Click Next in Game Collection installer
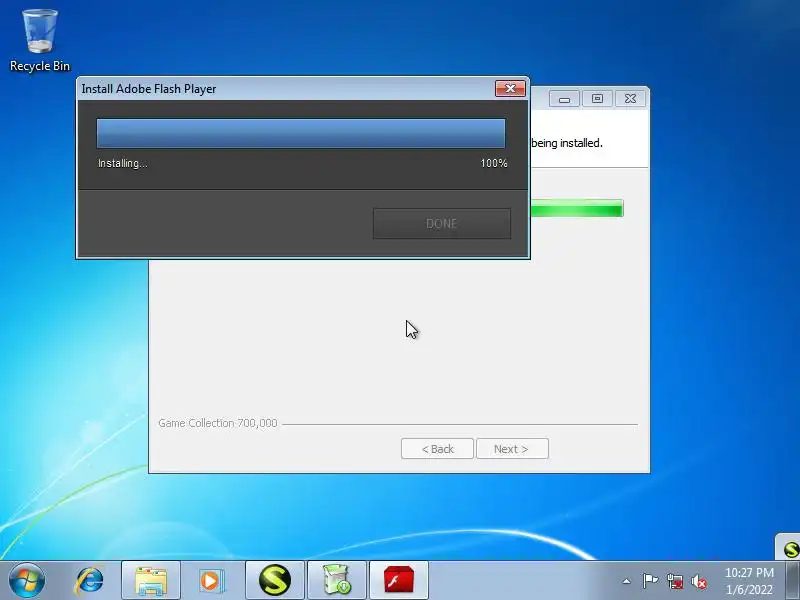This screenshot has width=800, height=600. [512, 448]
